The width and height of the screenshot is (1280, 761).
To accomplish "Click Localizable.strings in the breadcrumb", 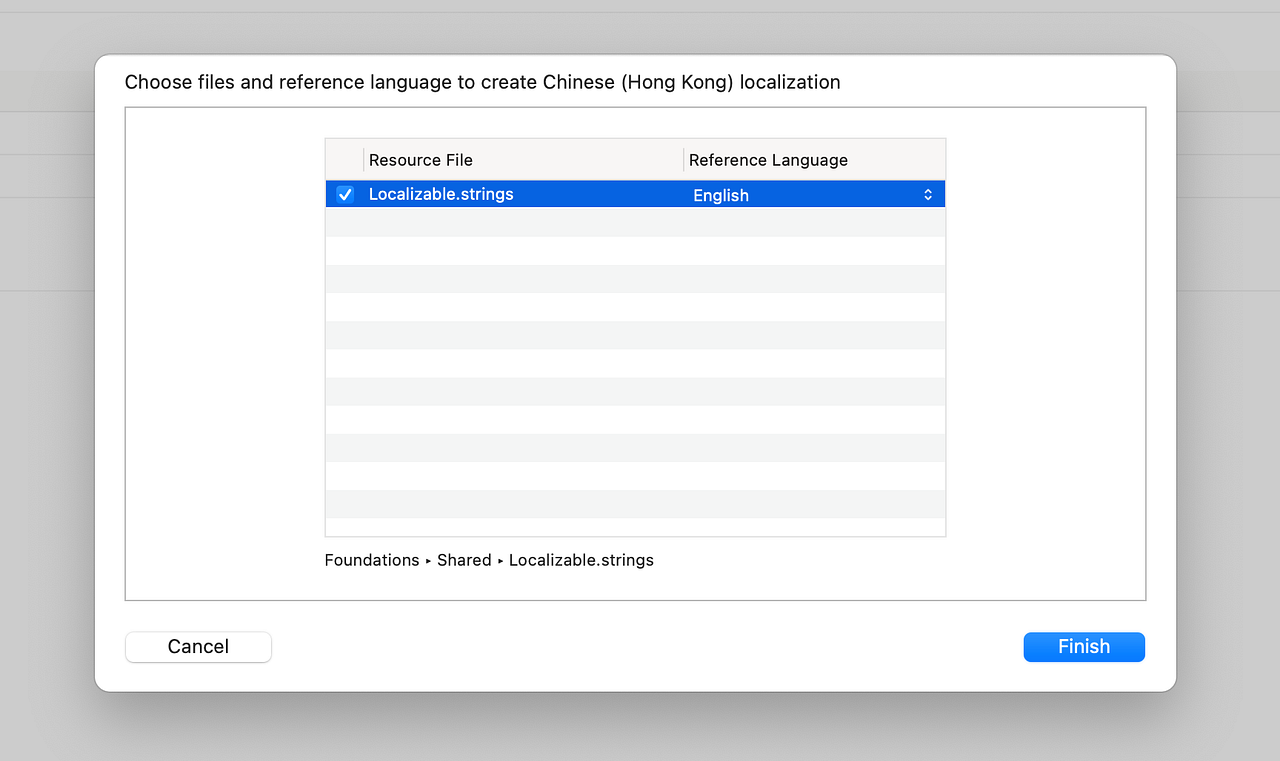I will coord(581,560).
